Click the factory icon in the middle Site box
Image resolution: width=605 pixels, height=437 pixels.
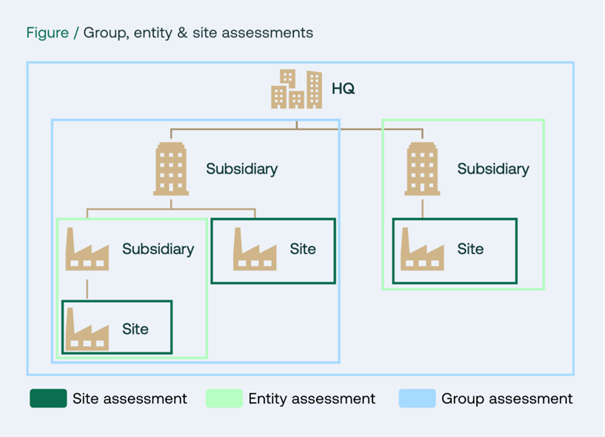(x=255, y=249)
